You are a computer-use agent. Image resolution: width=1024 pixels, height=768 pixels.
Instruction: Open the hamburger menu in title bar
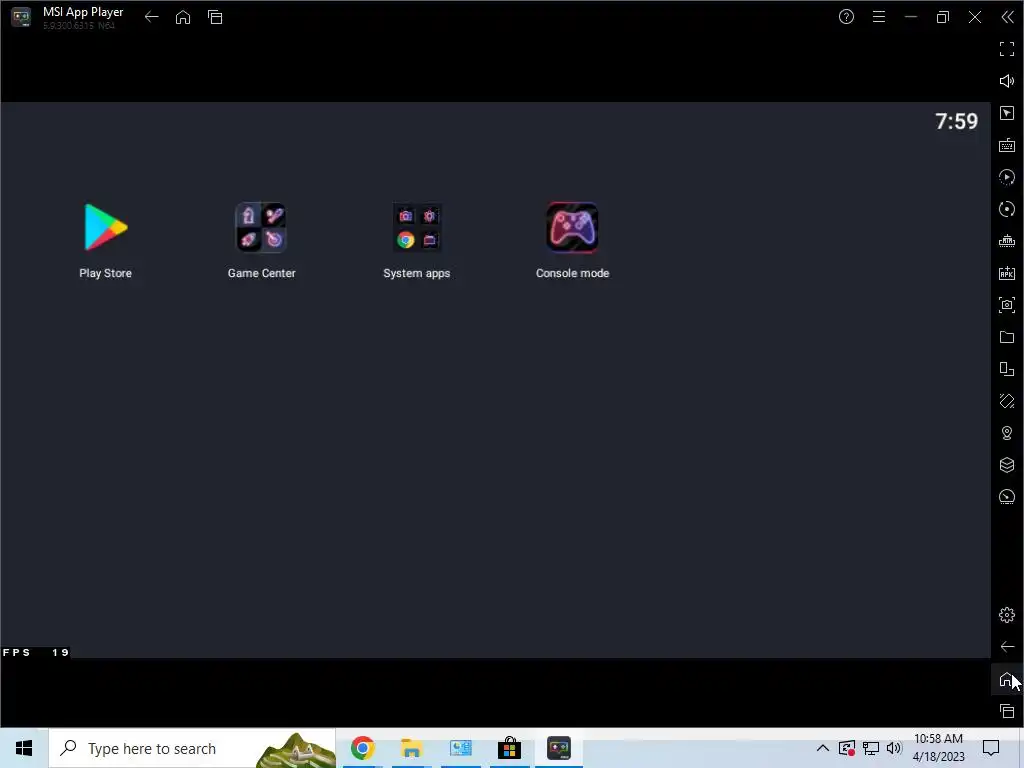879,17
